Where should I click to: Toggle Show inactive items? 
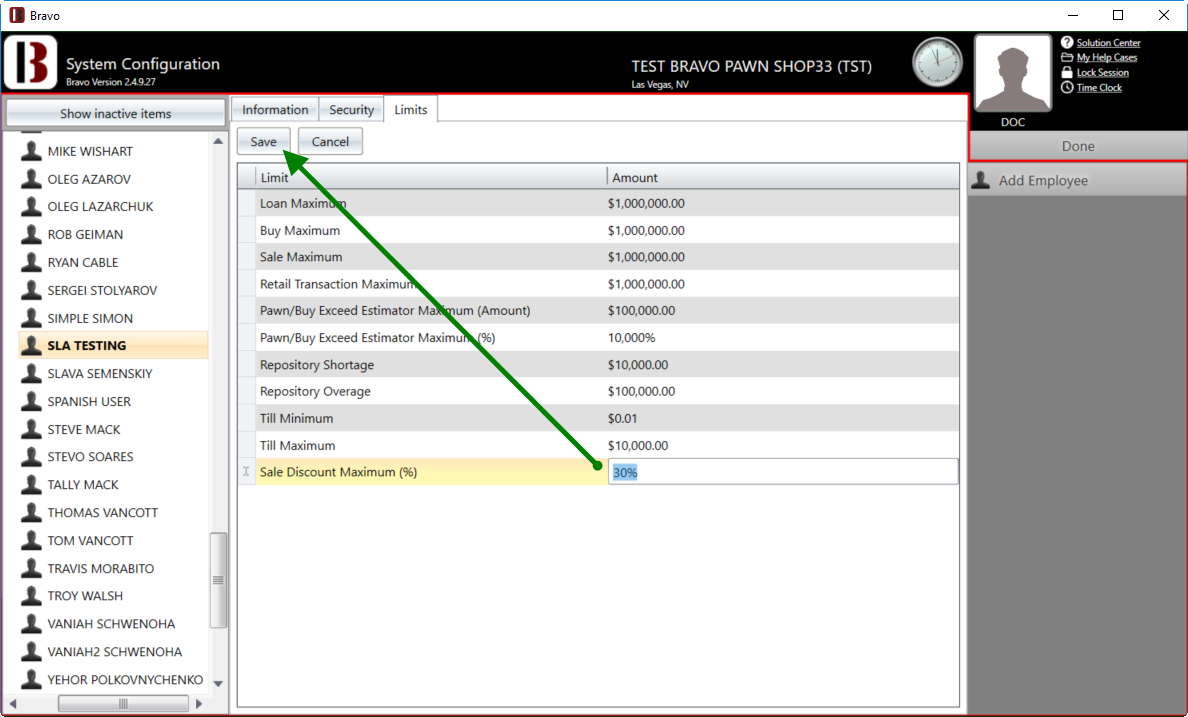pyautogui.click(x=115, y=114)
